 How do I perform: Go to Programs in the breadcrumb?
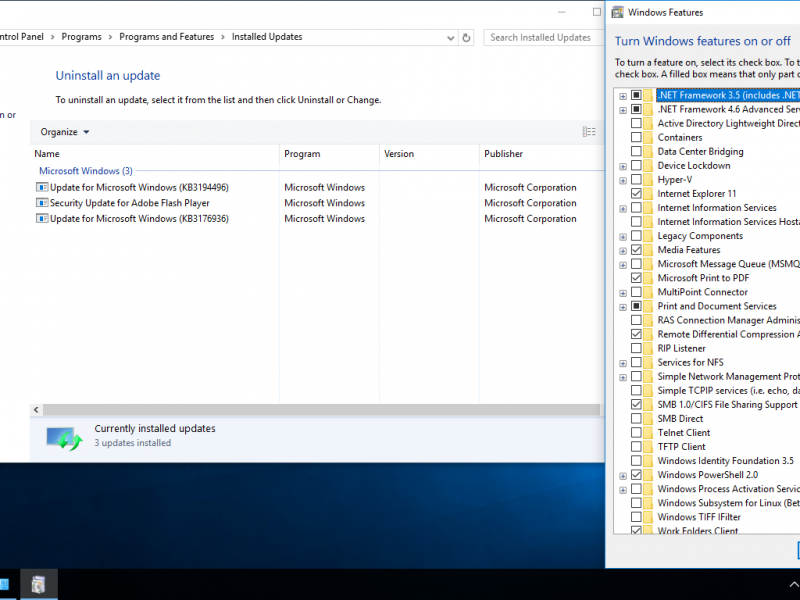point(82,37)
